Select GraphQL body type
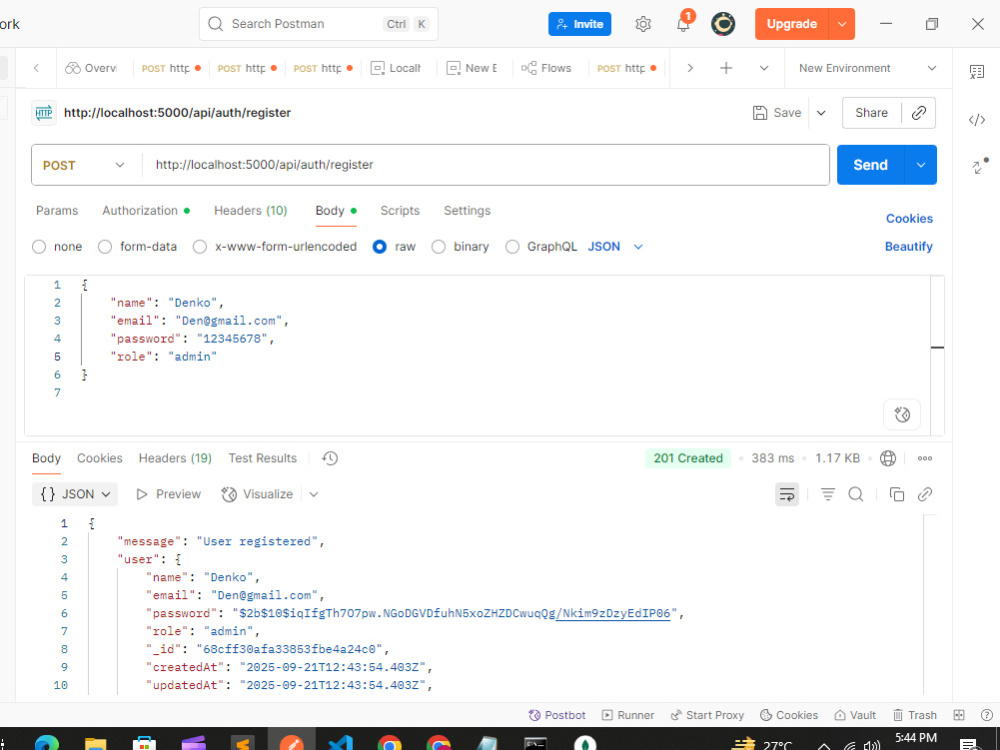This screenshot has height=750, width=1000. 512,247
